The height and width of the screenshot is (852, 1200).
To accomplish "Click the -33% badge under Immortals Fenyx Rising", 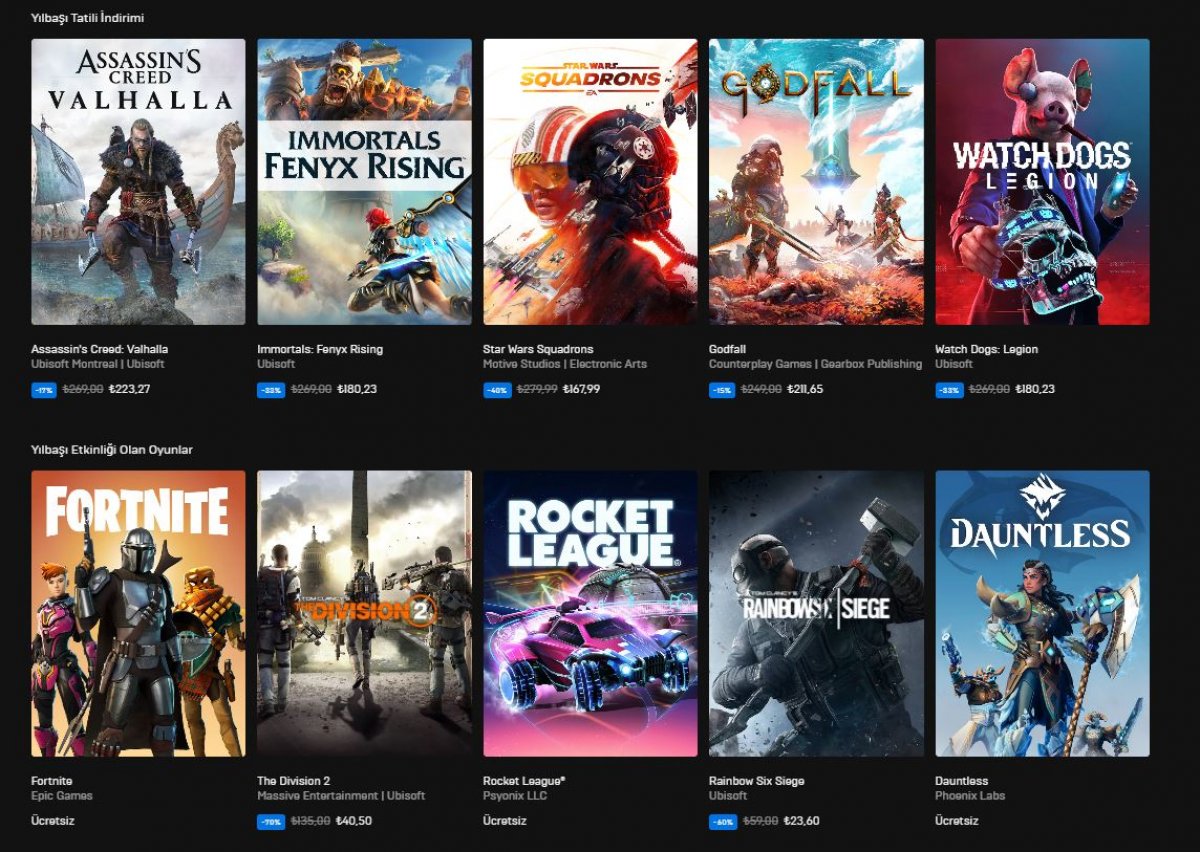I will pos(270,390).
